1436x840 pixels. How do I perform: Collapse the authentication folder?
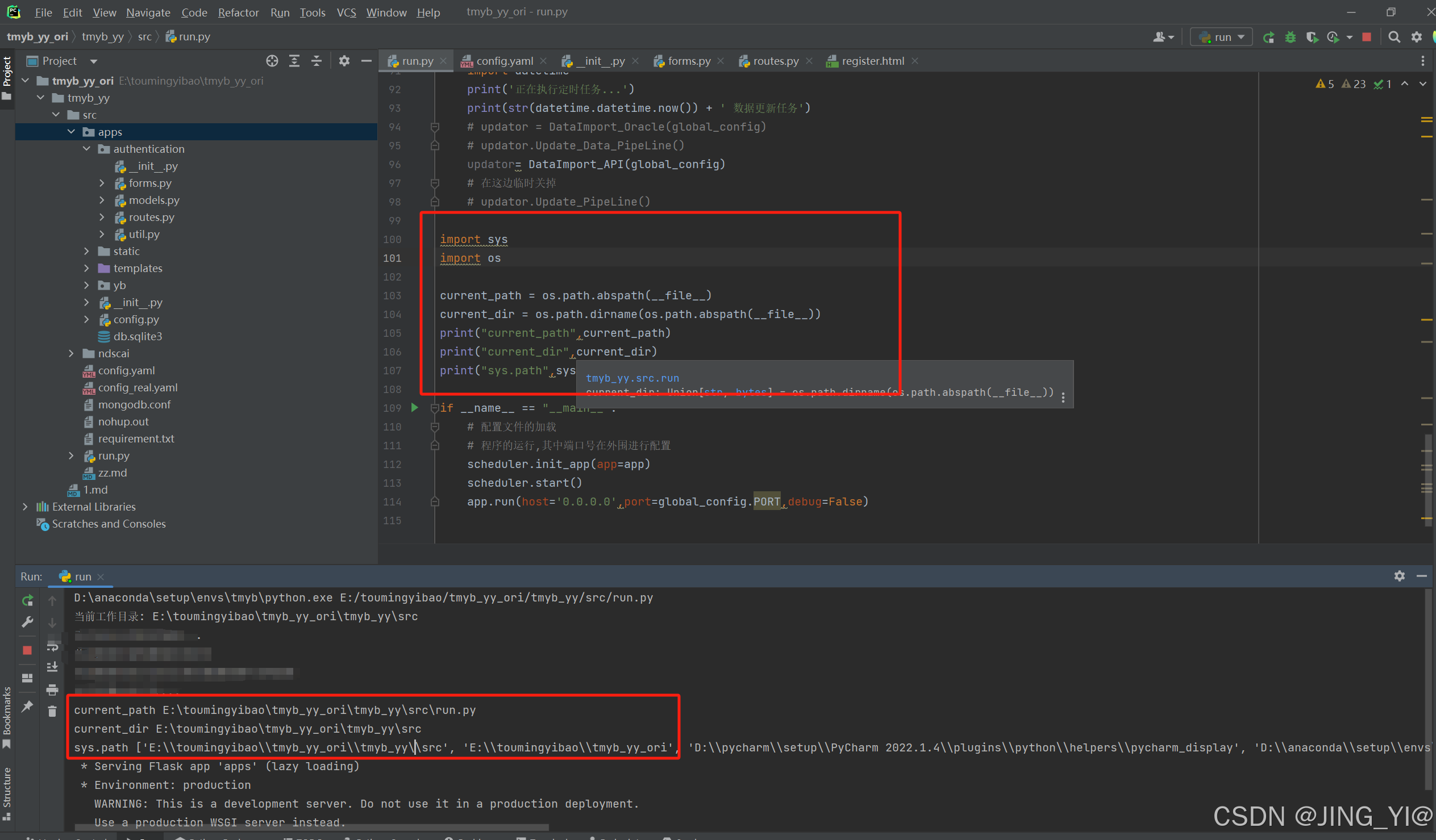click(86, 149)
